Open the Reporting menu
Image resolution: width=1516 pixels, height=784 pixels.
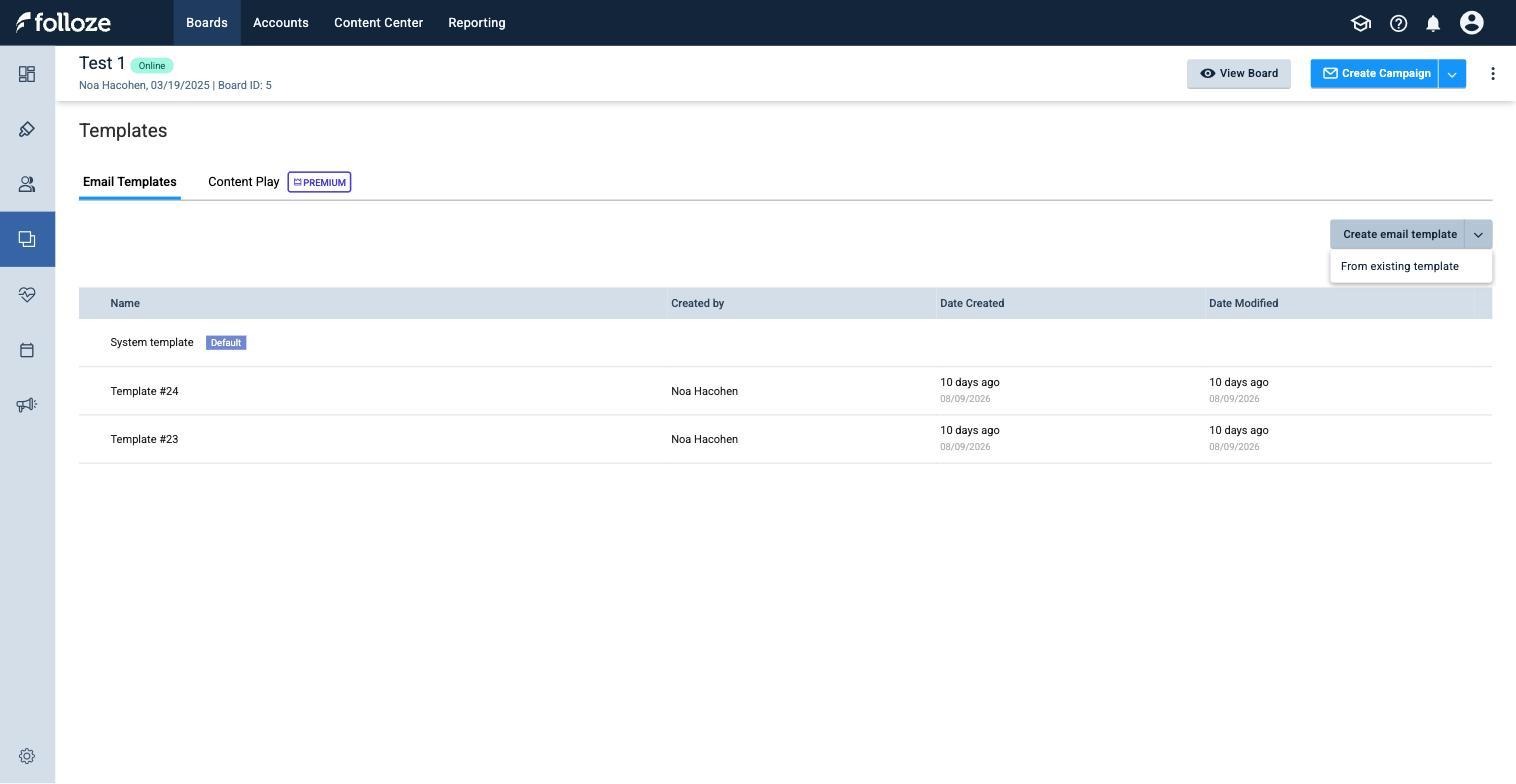tap(477, 22)
